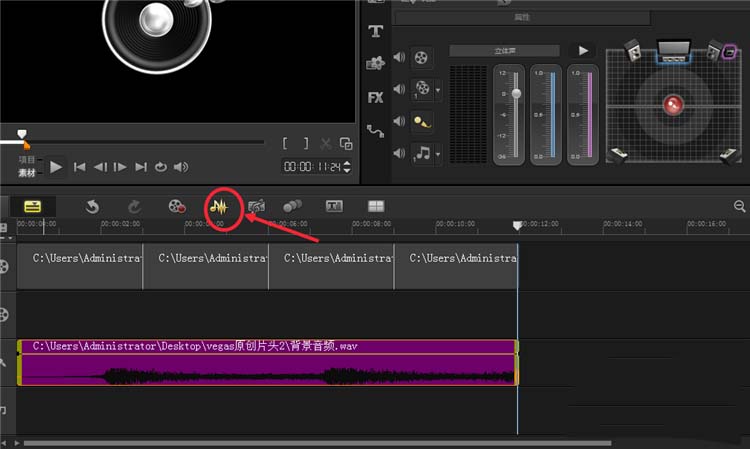
Task: Click ruler label 00:00:08:00
Action: point(372,224)
